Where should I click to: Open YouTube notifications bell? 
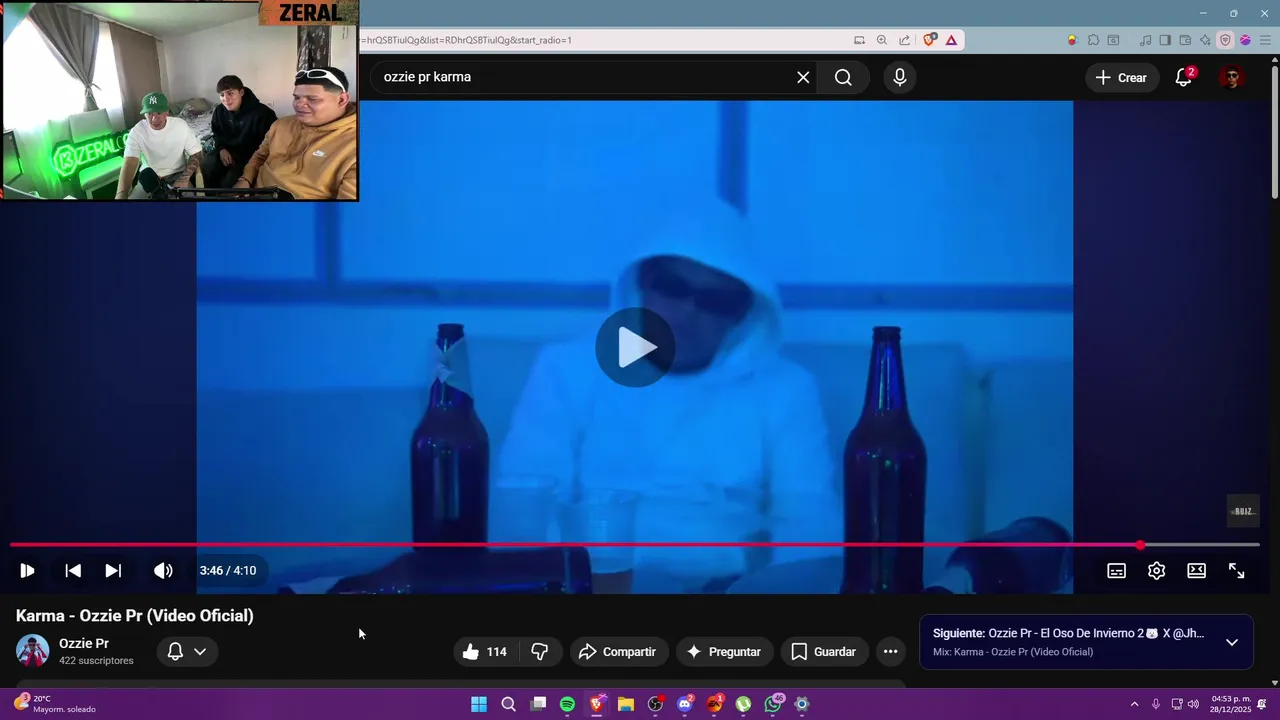click(1184, 77)
